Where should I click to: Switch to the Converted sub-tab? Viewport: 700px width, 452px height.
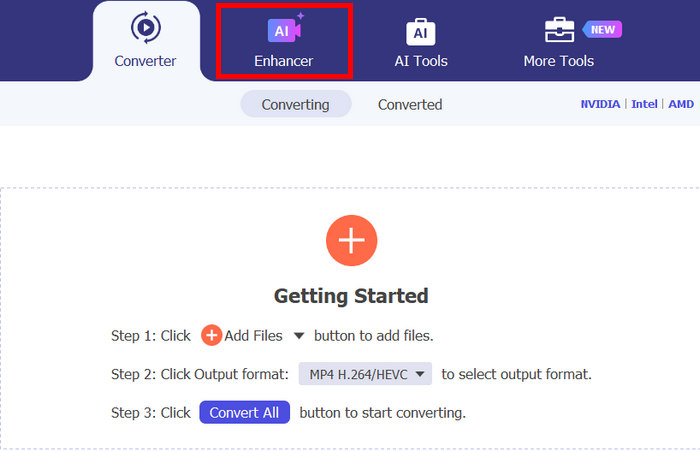[410, 104]
